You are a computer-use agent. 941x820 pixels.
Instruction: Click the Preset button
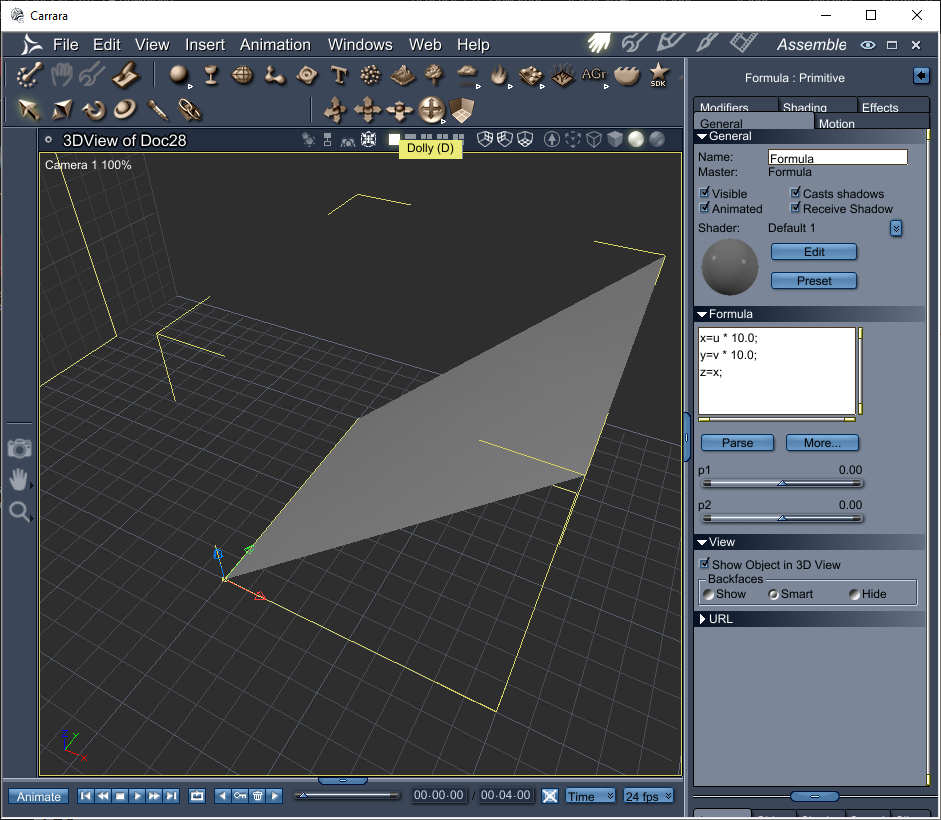click(814, 281)
